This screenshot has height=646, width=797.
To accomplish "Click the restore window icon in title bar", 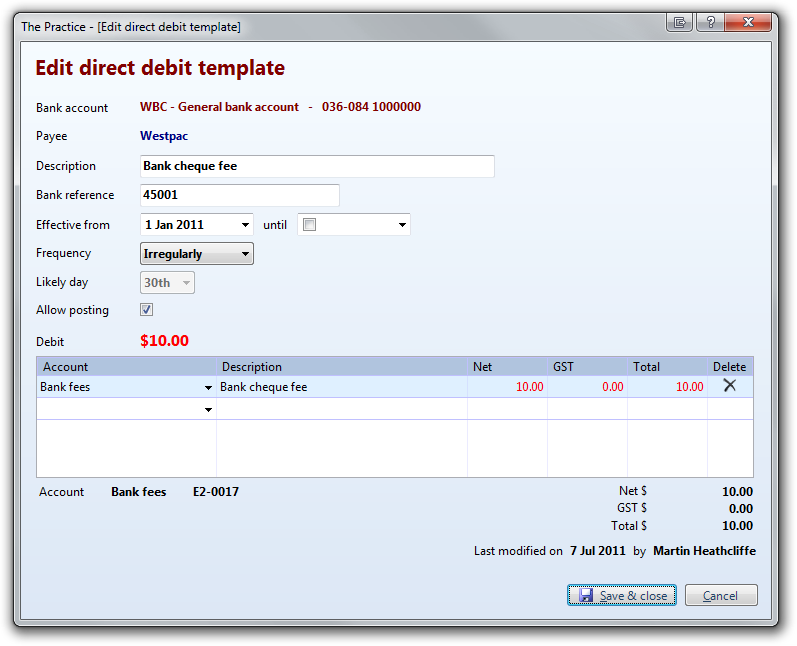I will pyautogui.click(x=679, y=22).
